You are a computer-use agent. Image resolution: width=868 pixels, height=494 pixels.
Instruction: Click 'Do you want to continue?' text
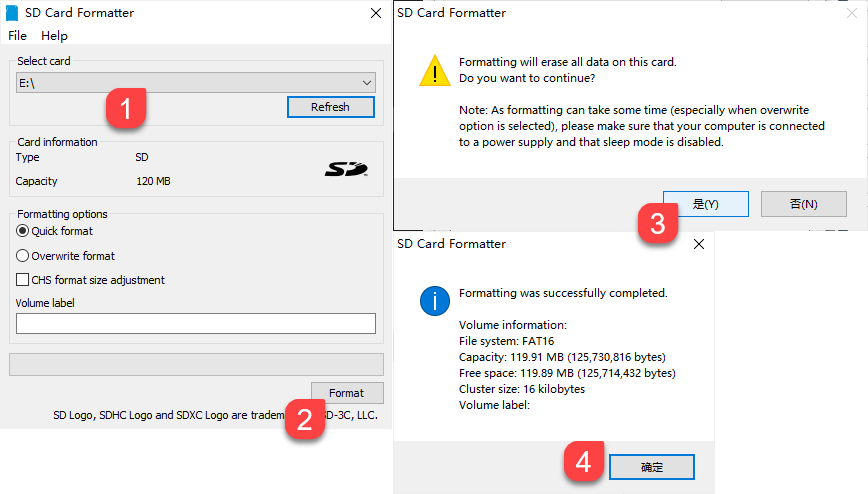pos(527,78)
